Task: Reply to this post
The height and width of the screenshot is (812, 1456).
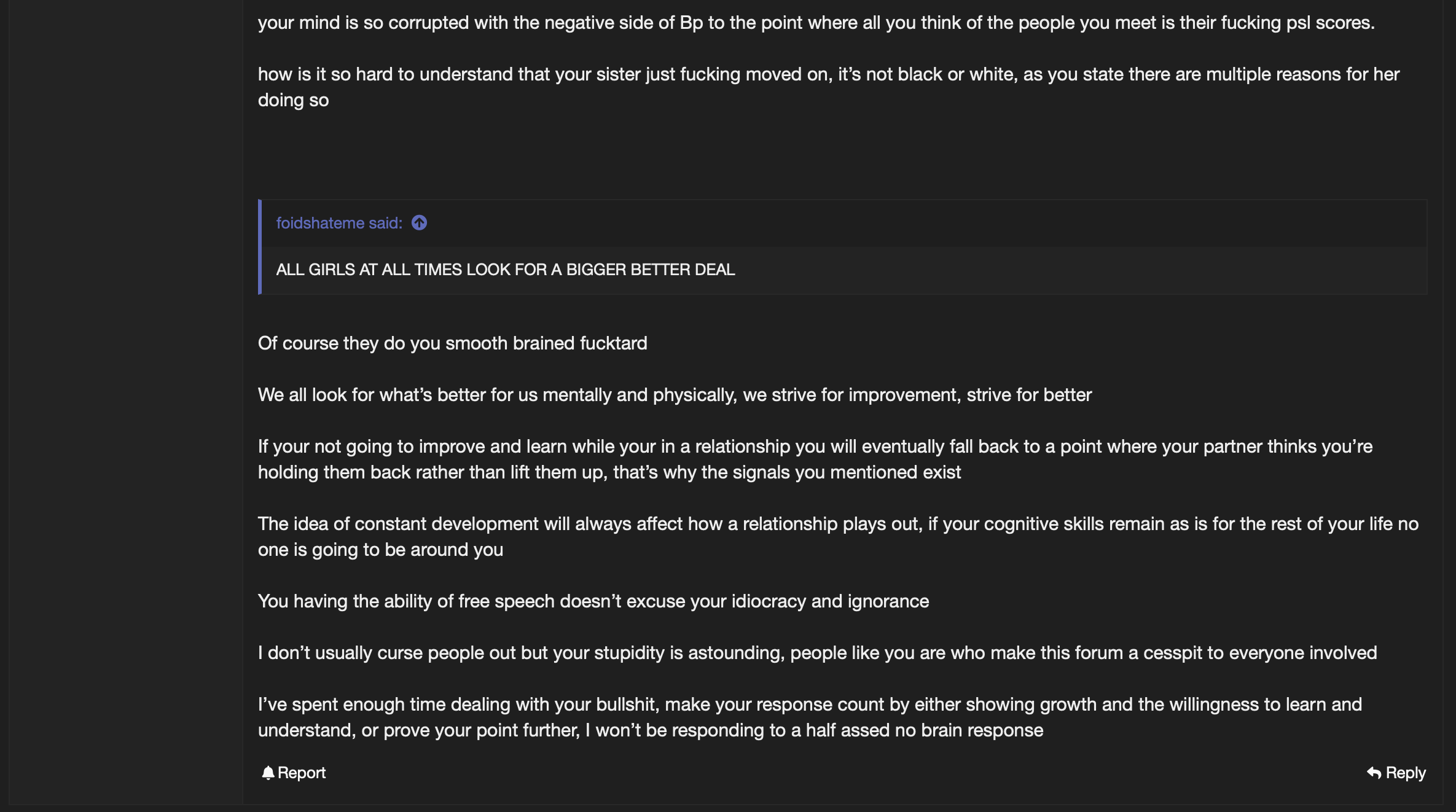Action: [1396, 773]
